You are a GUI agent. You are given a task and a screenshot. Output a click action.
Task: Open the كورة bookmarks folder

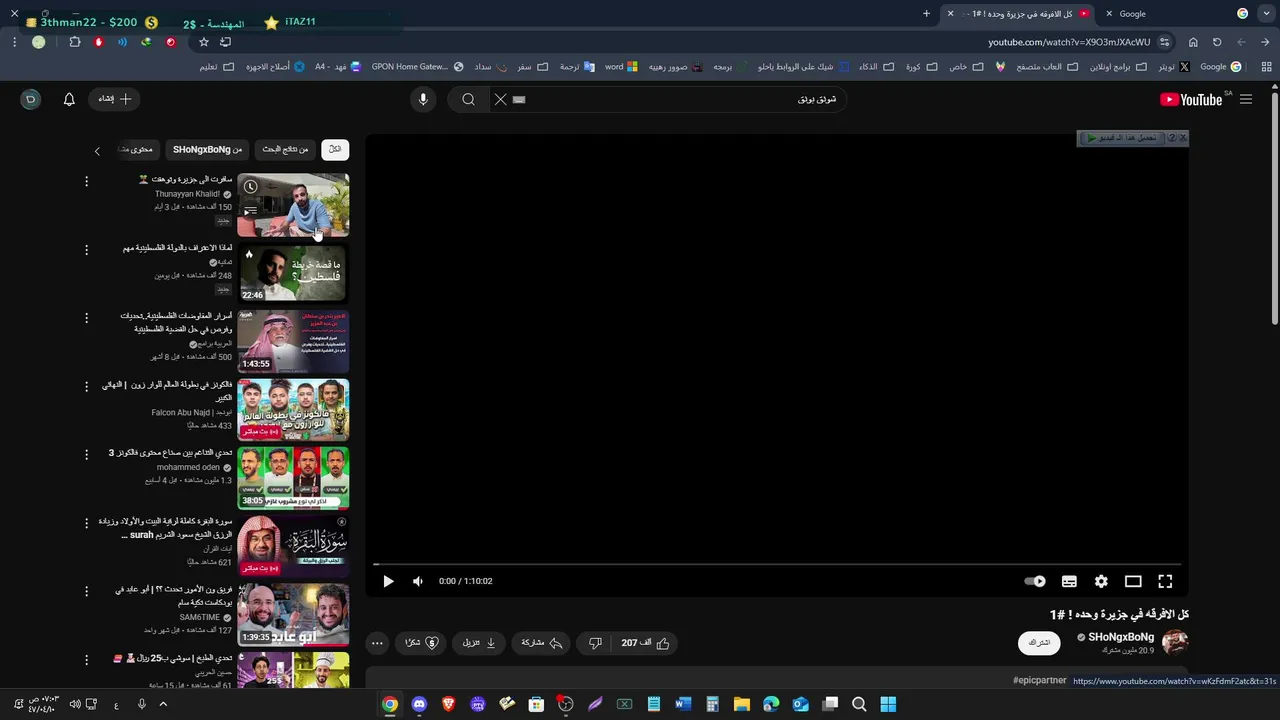pyautogui.click(x=920, y=67)
